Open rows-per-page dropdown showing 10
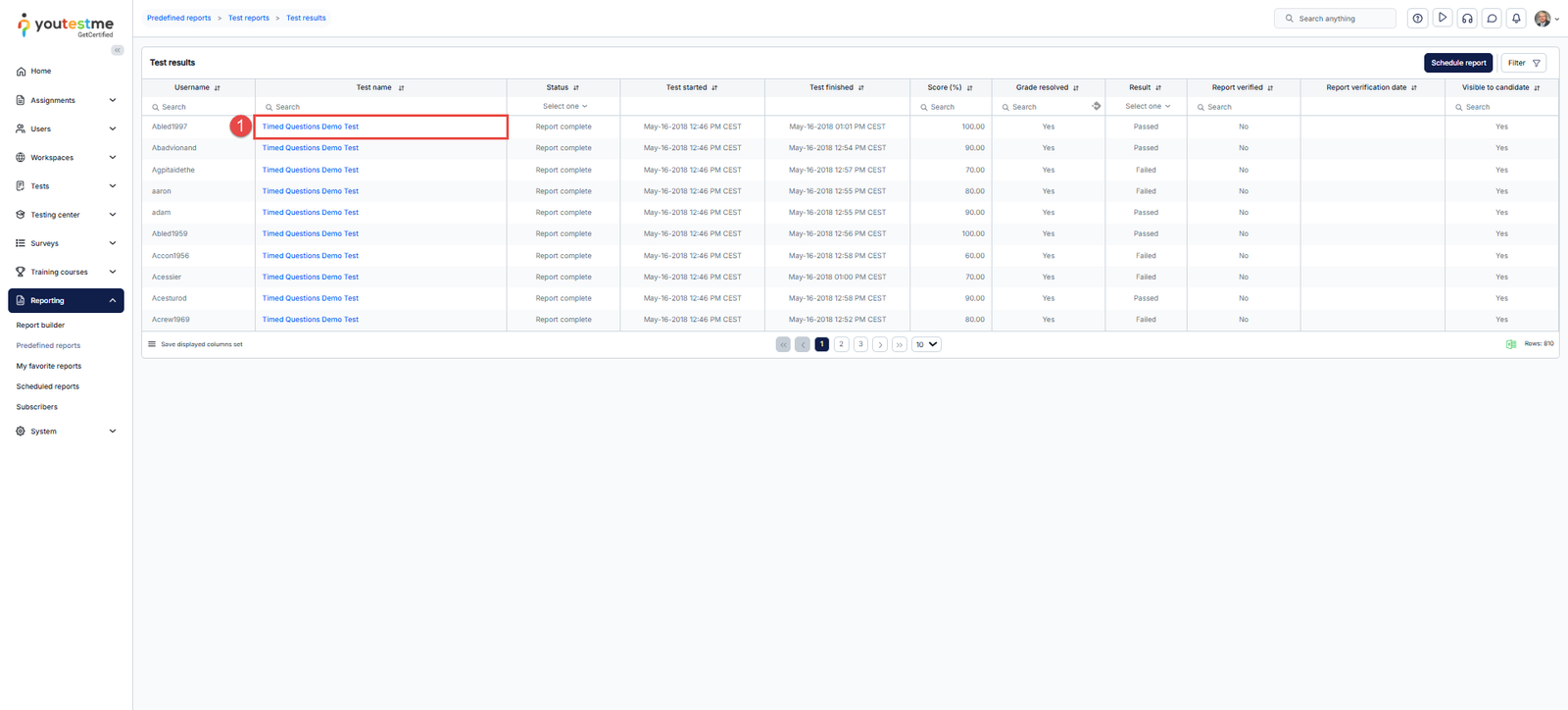Viewport: 1568px width, 710px height. pyautogui.click(x=926, y=344)
